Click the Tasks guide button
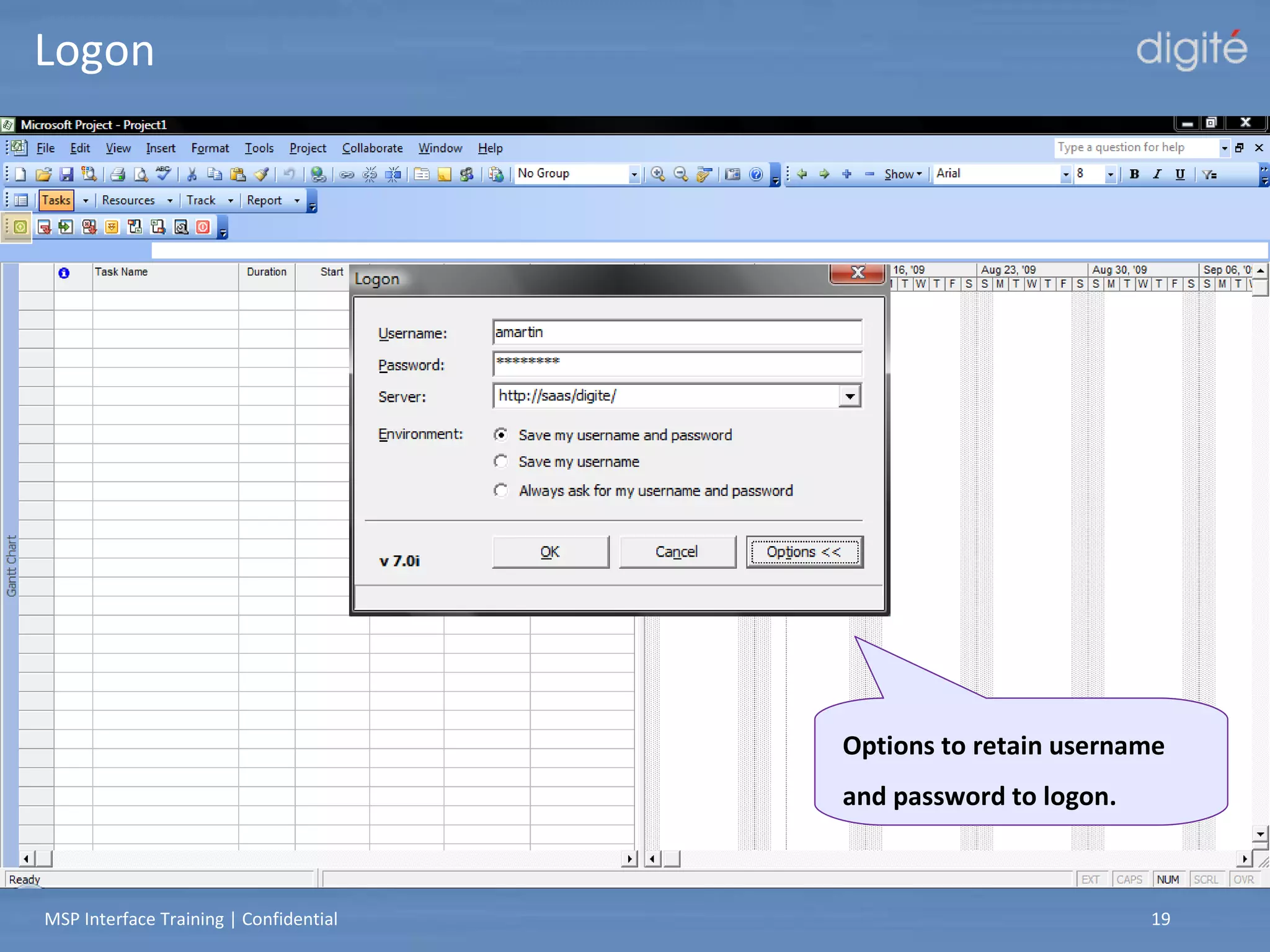The image size is (1270, 952). pos(56,200)
